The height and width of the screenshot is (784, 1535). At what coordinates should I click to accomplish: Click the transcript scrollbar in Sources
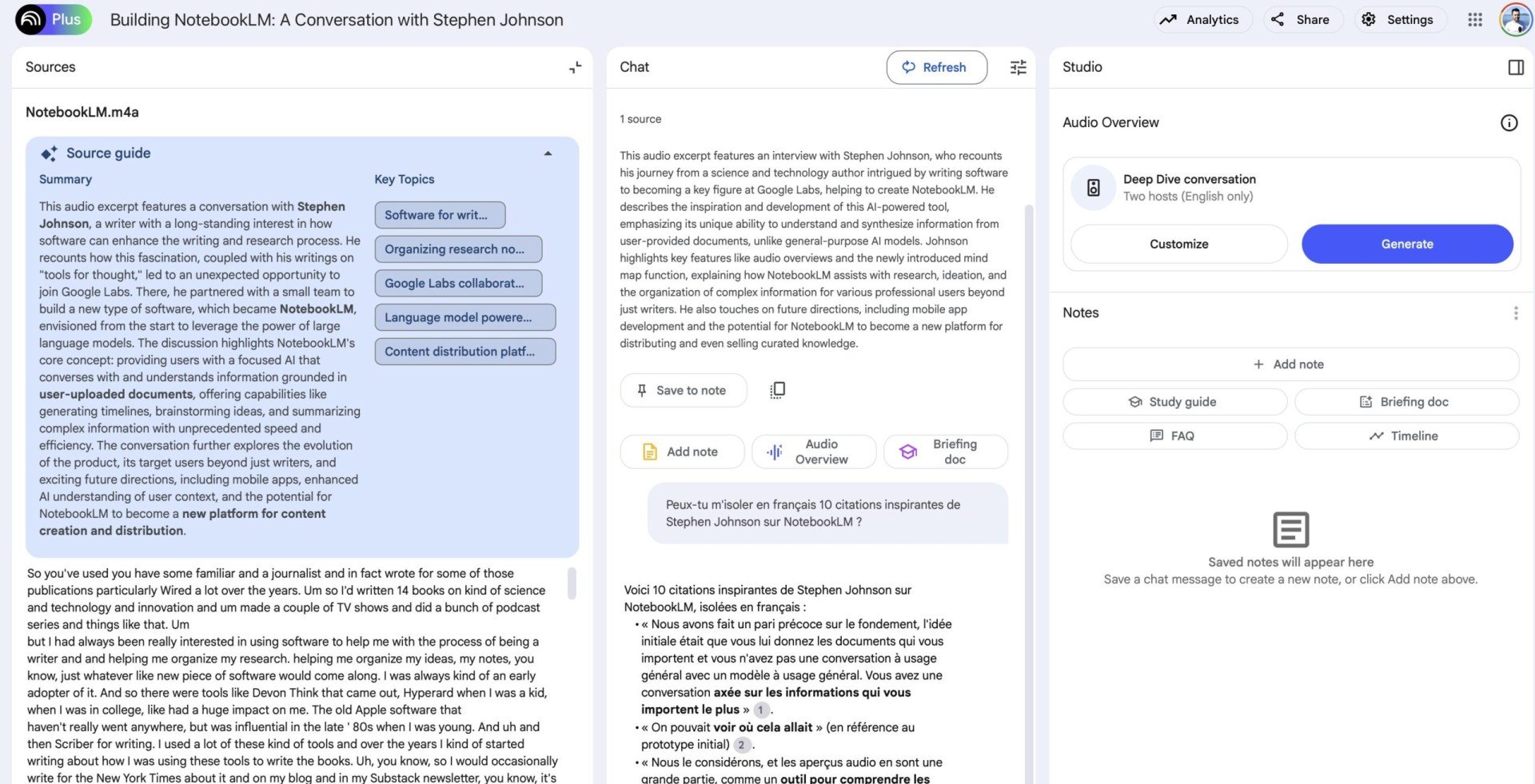[x=572, y=583]
